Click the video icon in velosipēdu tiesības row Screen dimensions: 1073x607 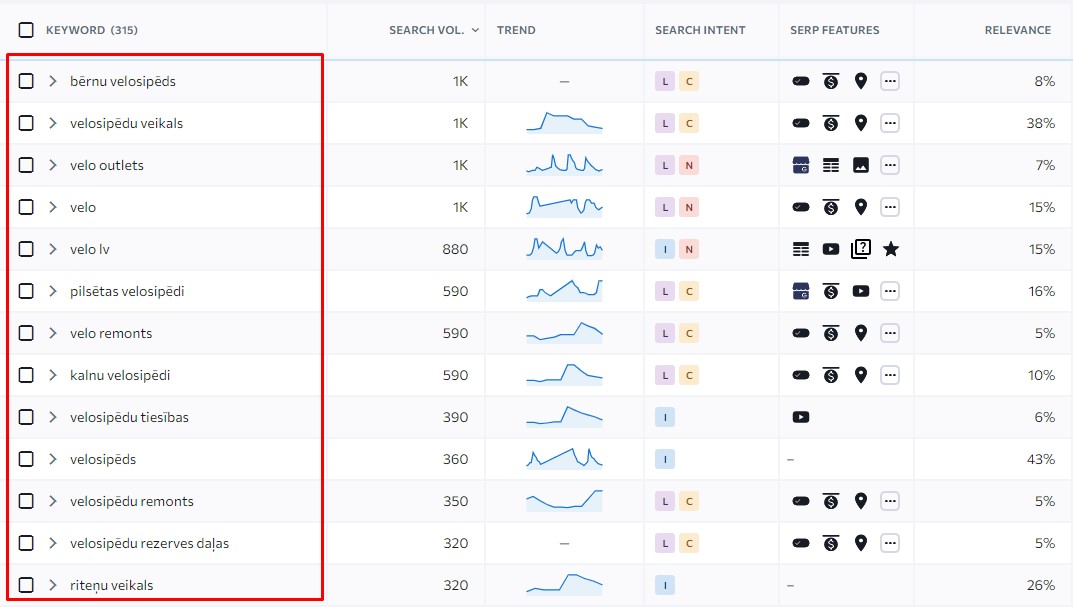pyautogui.click(x=800, y=417)
